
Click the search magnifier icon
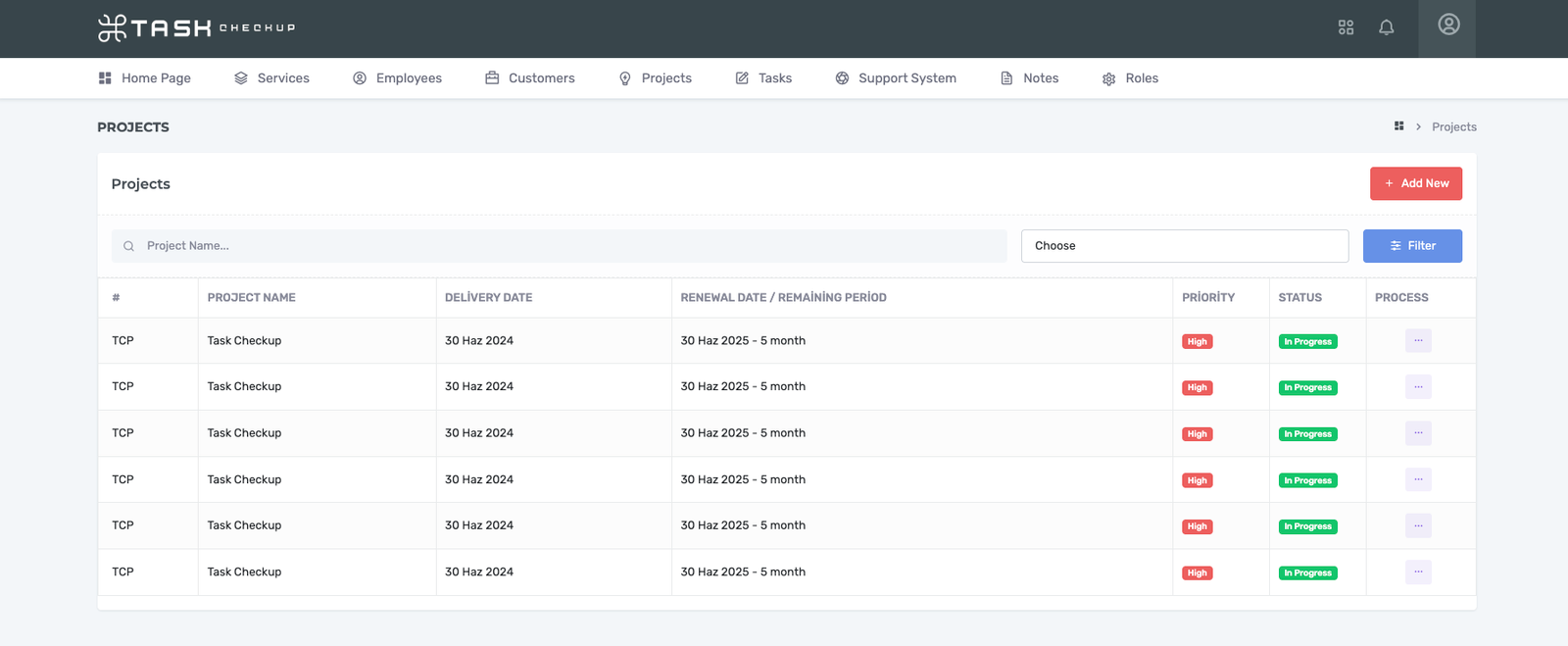click(x=128, y=246)
